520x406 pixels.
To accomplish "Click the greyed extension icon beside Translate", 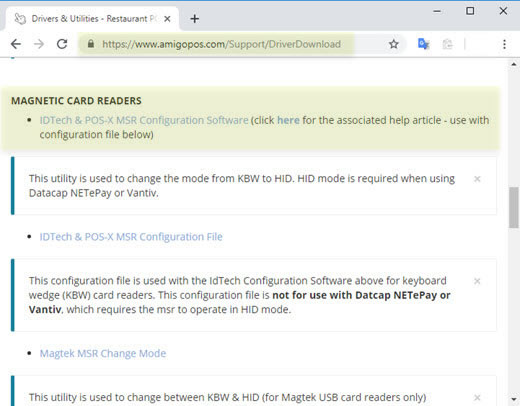I will click(x=447, y=44).
